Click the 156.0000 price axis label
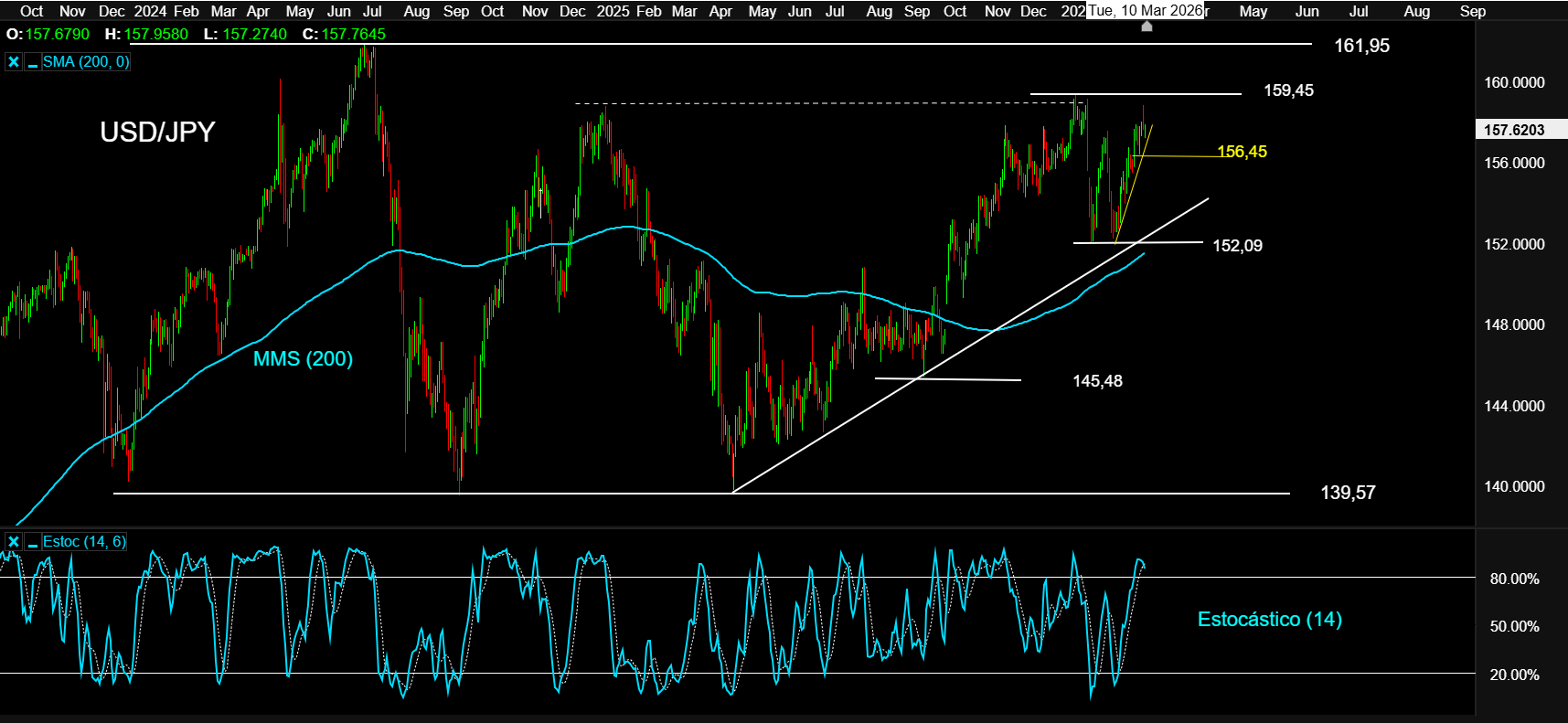Viewport: 1568px width, 723px height. click(x=1514, y=163)
